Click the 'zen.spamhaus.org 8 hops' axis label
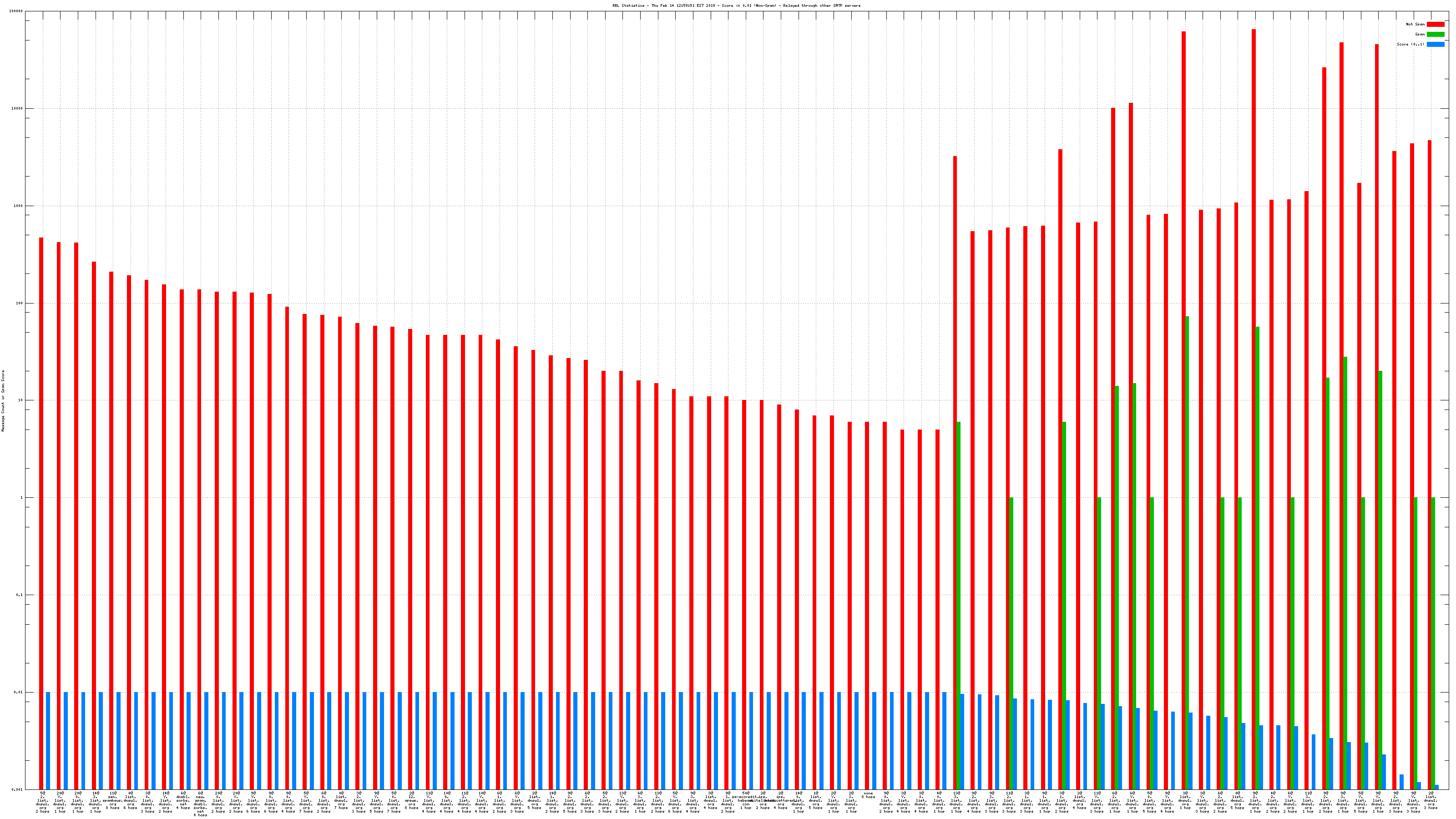This screenshot has width=1456, height=819. click(x=112, y=800)
